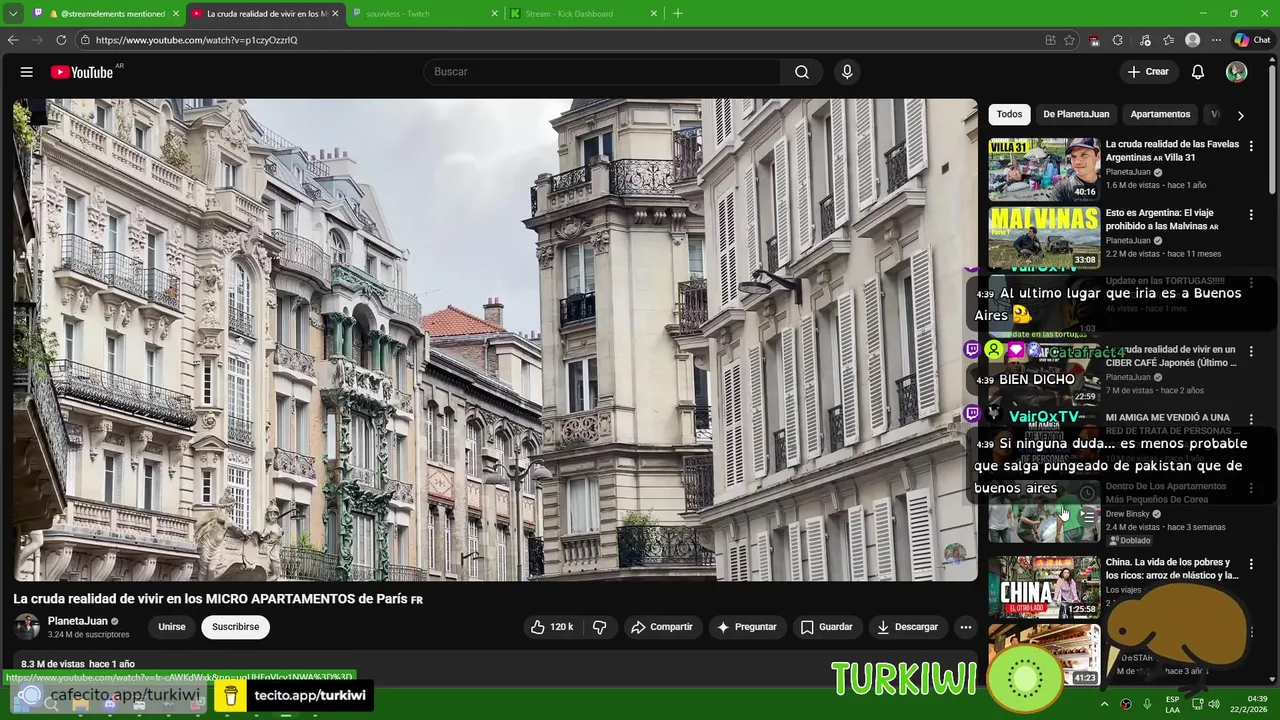Go to YouTube home via logo
Screen dimensions: 1280x720
(x=81, y=72)
